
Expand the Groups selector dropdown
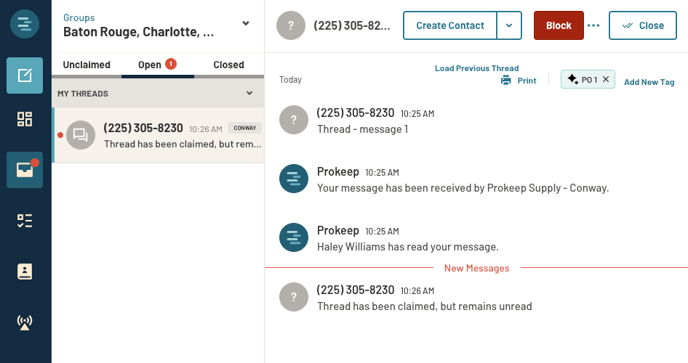point(246,24)
